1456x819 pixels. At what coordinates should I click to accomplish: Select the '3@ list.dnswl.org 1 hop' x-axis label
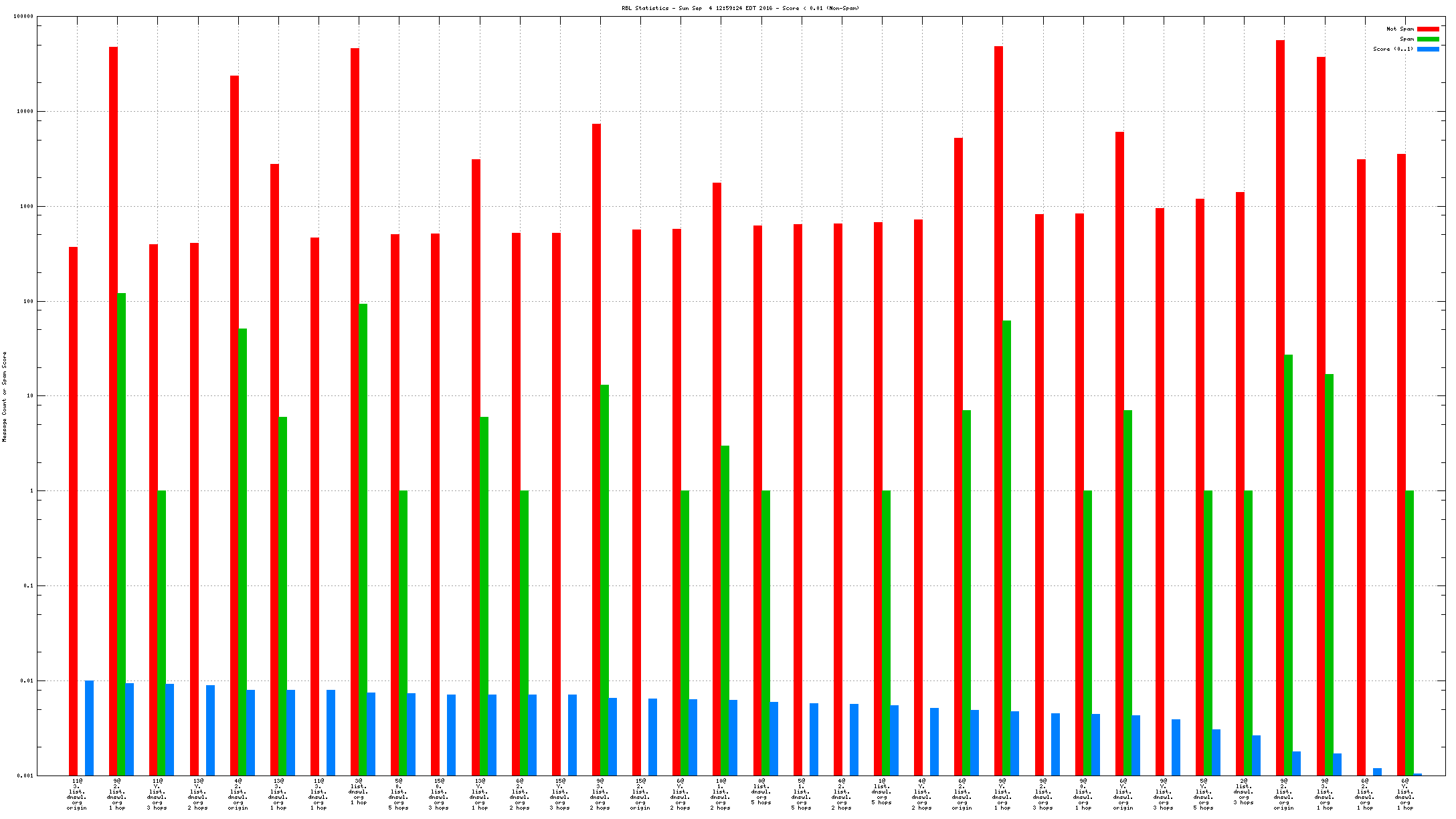click(x=359, y=792)
